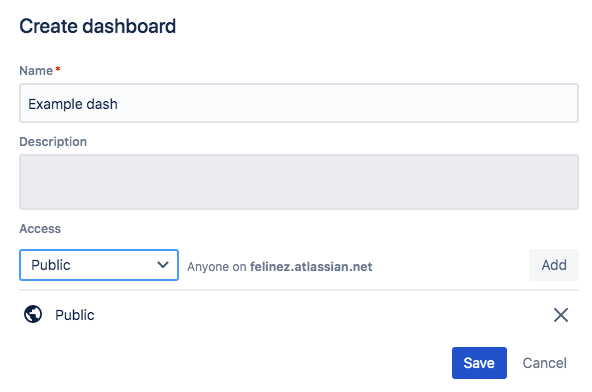
Task: Select the Public row in shared access list
Action: tap(299, 315)
